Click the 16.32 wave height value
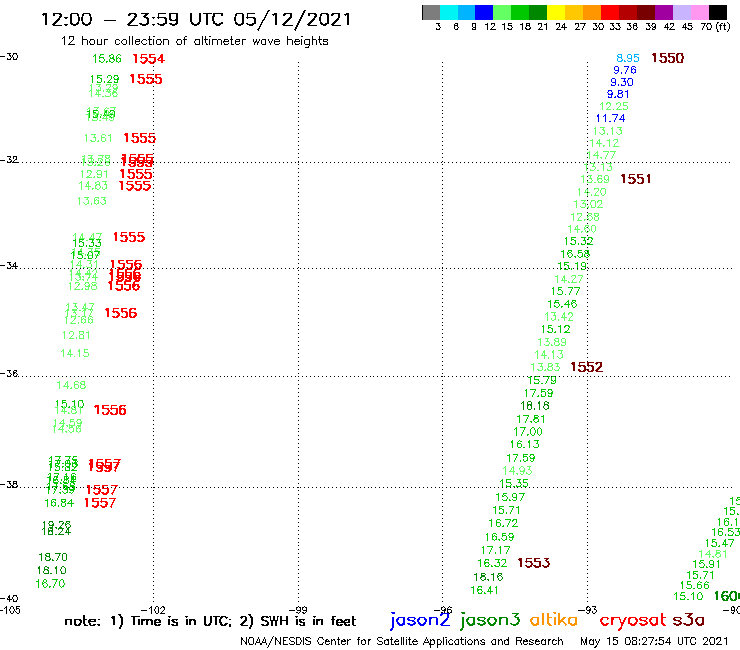The height and width of the screenshot is (650, 740). click(x=492, y=563)
